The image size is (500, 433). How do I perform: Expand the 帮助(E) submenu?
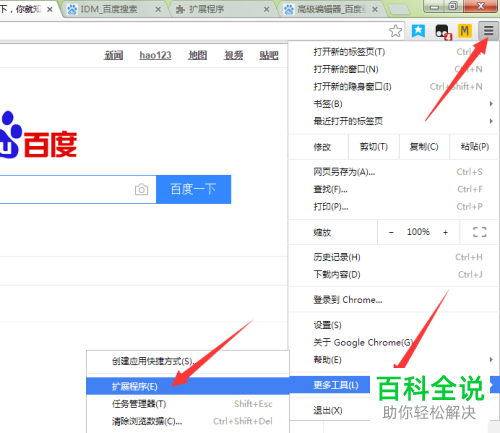tap(393, 360)
